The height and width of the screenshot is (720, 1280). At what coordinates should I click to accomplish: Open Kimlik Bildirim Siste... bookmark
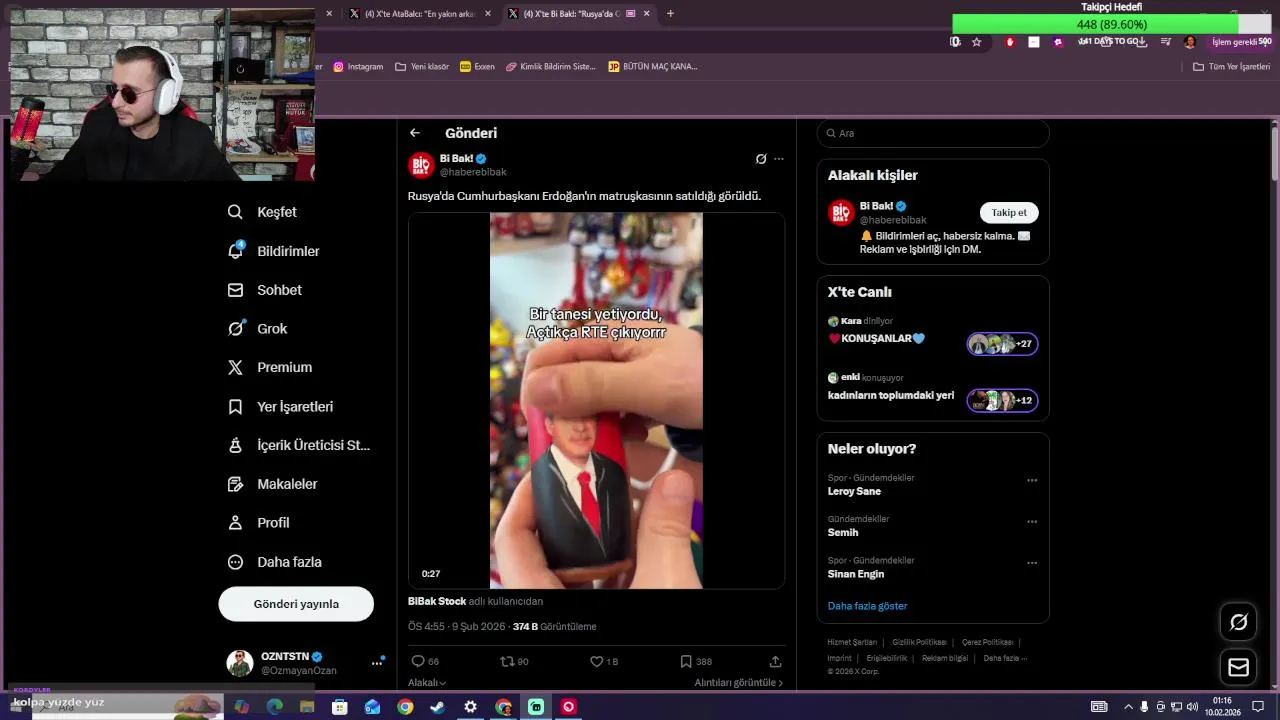pyautogui.click(x=550, y=67)
